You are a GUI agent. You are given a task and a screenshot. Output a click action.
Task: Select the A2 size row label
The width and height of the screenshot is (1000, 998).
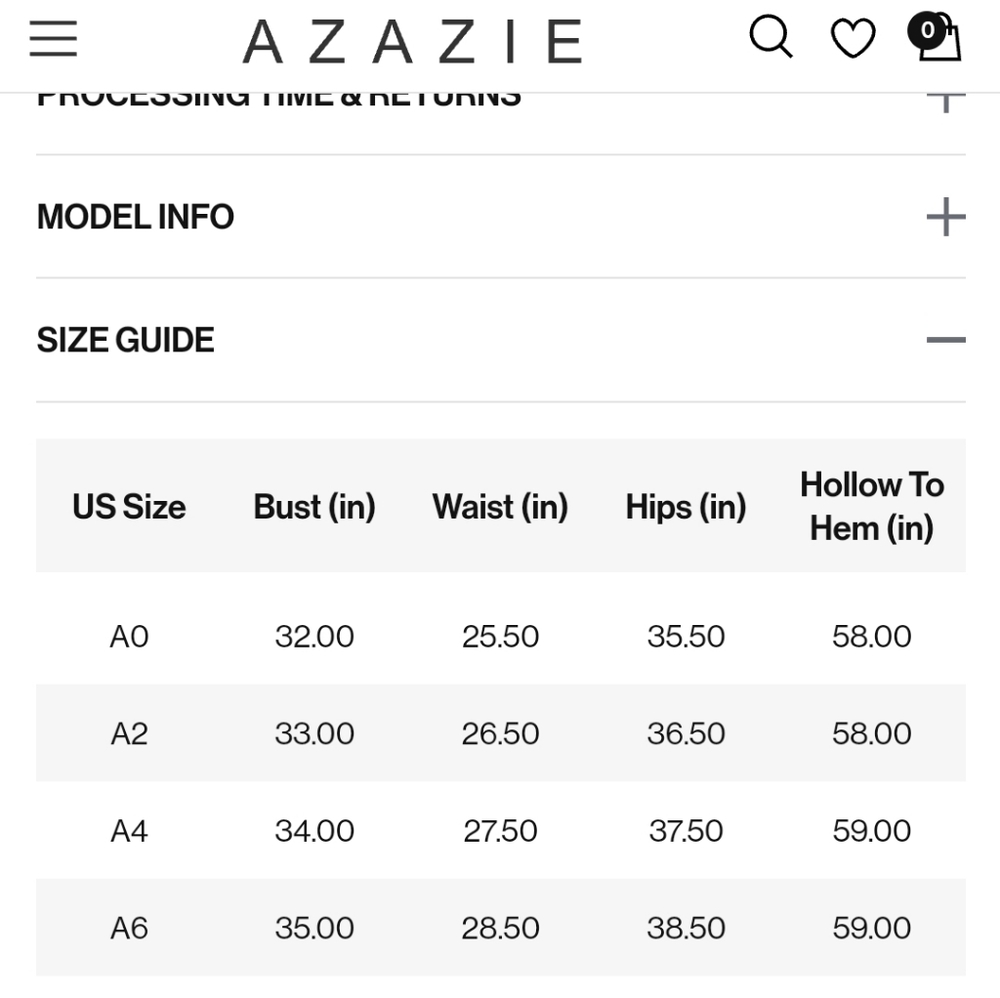pyautogui.click(x=129, y=733)
